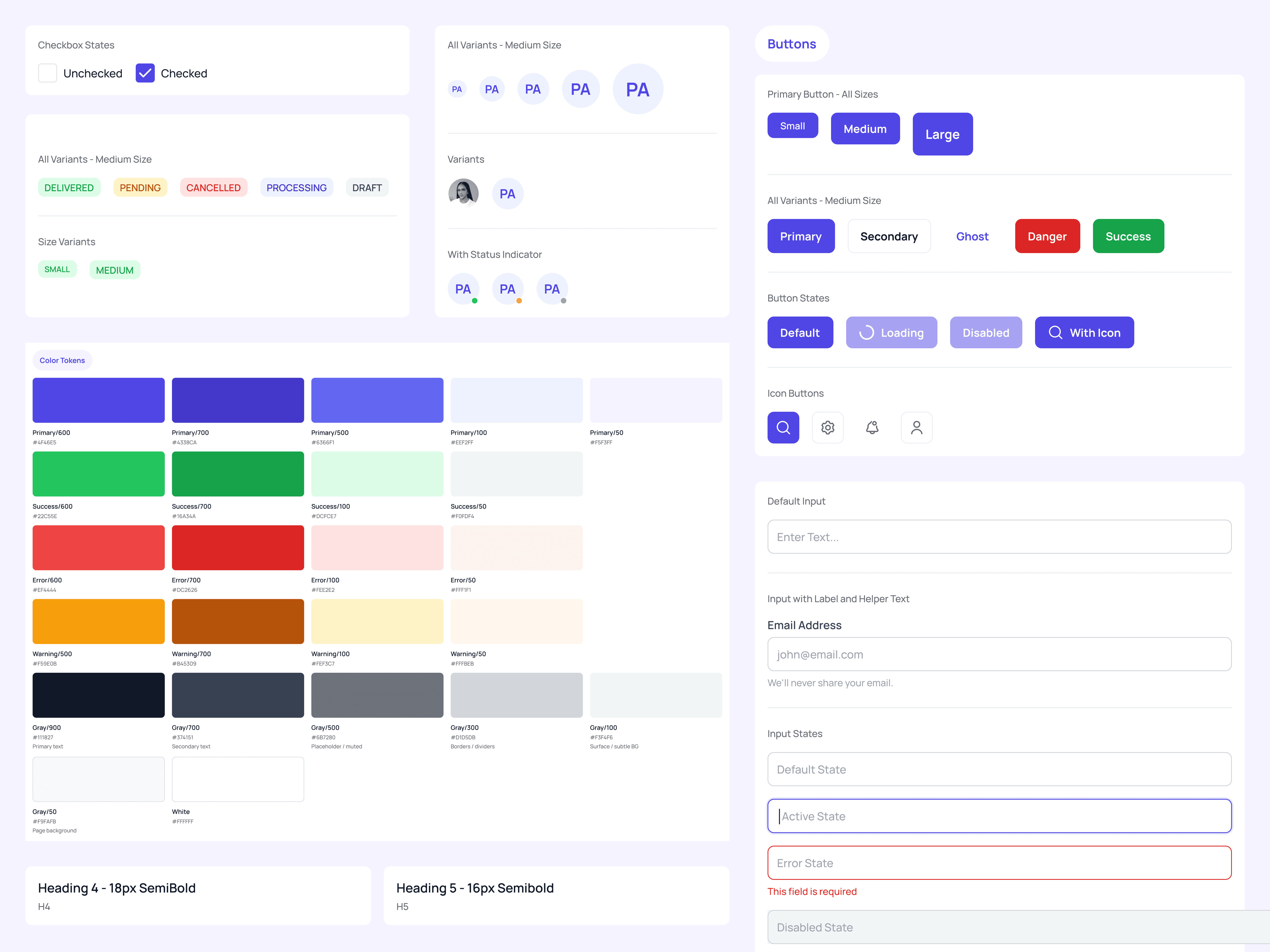The height and width of the screenshot is (952, 1270).
Task: Click the settings gear icon button
Action: 827,428
